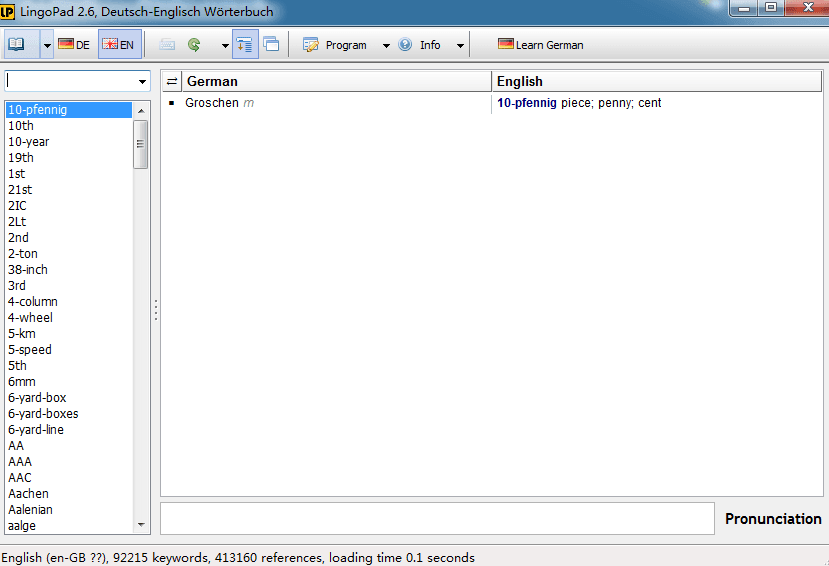
Task: Expand the Program dropdown arrow
Action: (386, 45)
